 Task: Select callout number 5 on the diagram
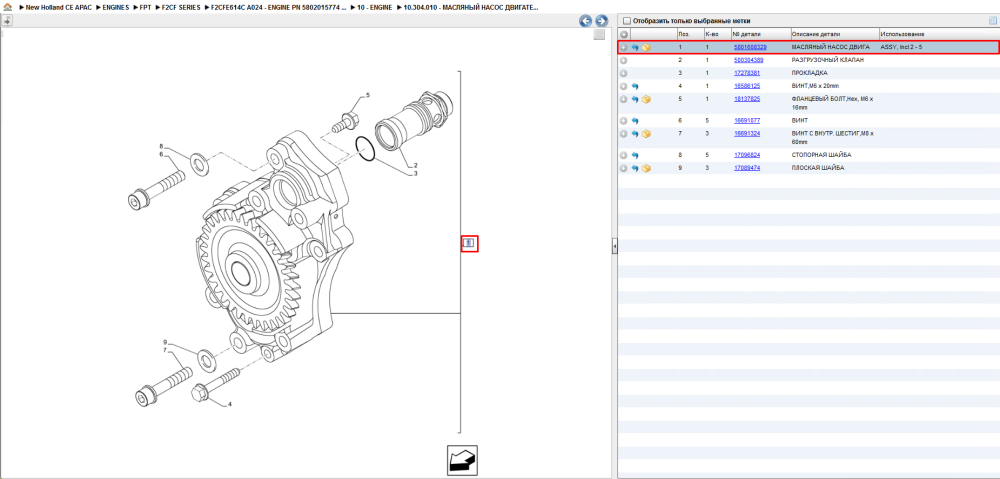367,96
